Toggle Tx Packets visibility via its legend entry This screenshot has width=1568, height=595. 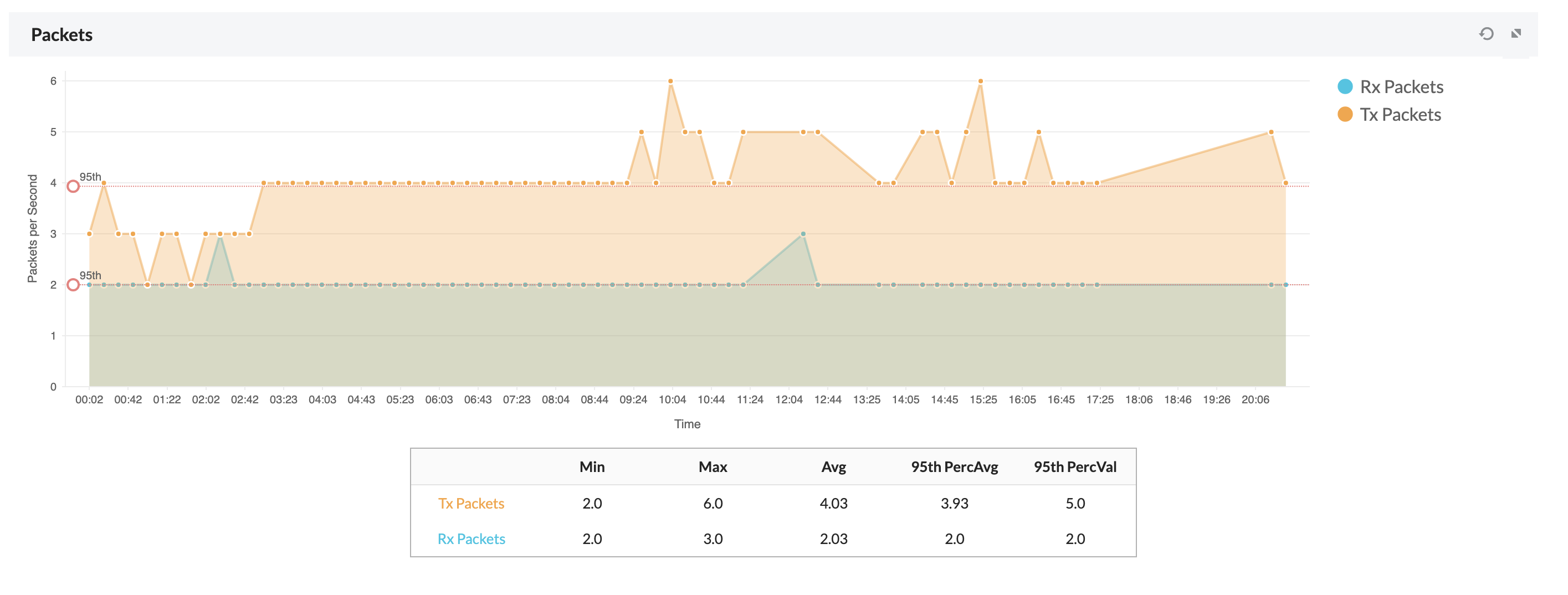click(x=1400, y=114)
